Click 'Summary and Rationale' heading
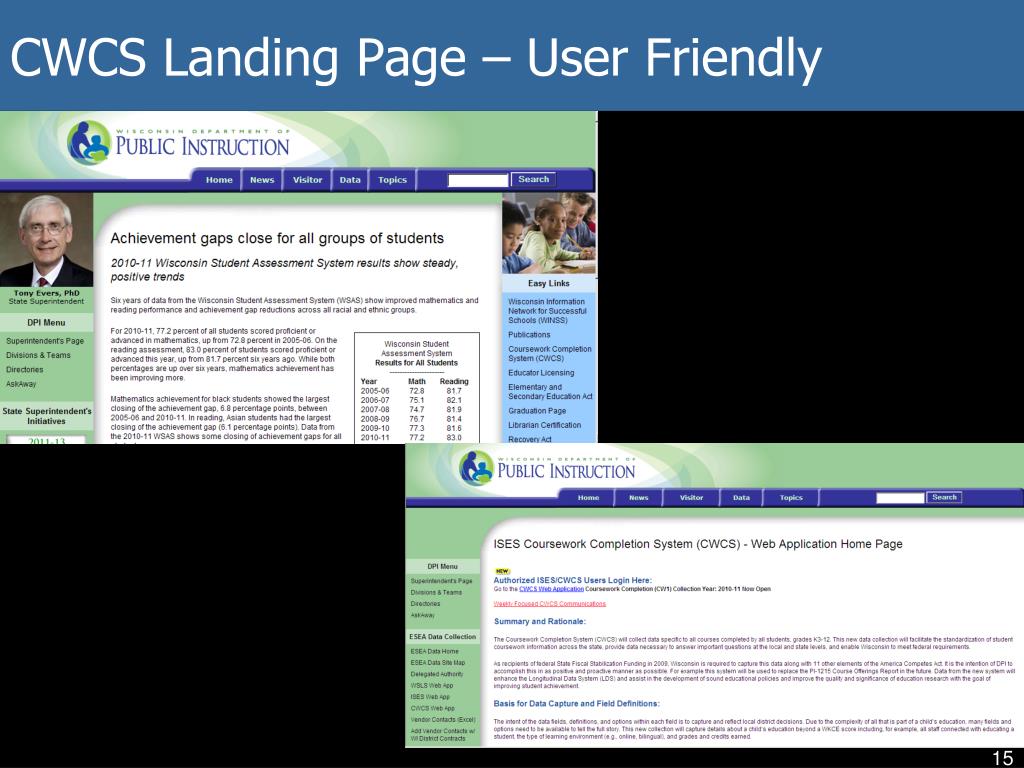The width and height of the screenshot is (1024, 768). click(539, 621)
